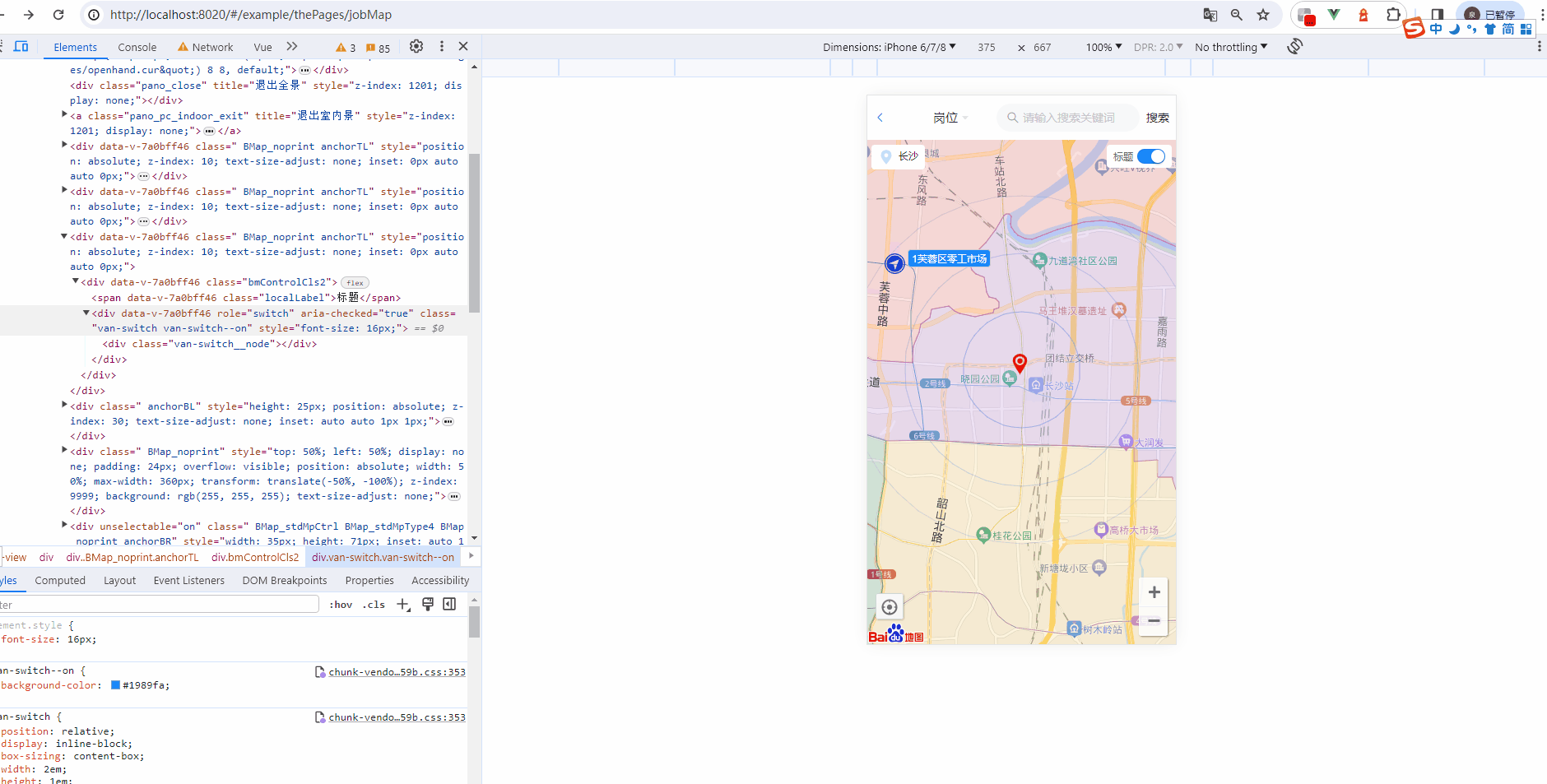Click the red location pin on the map
This screenshot has width=1547, height=784.
(x=1020, y=363)
